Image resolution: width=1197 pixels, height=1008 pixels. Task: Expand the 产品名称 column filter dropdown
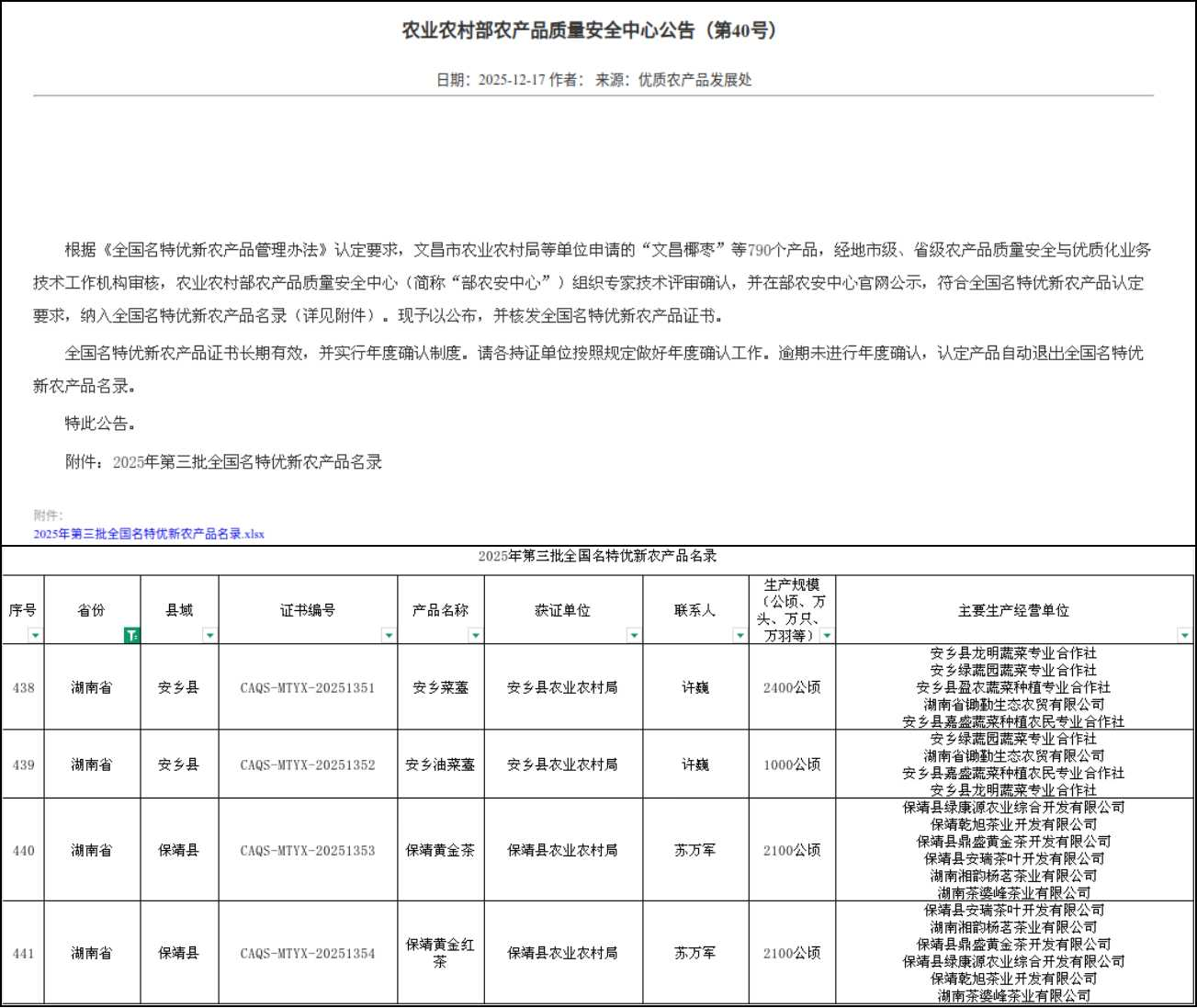(475, 634)
